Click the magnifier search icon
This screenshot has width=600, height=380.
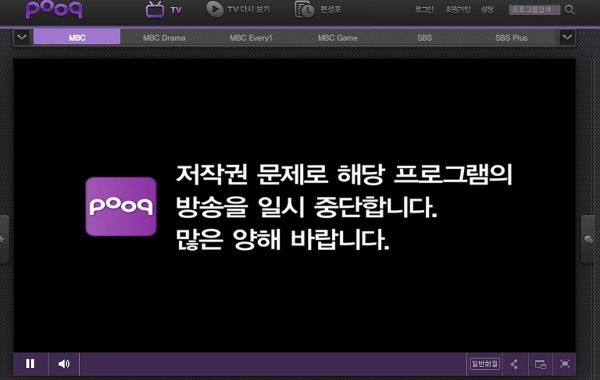point(569,10)
